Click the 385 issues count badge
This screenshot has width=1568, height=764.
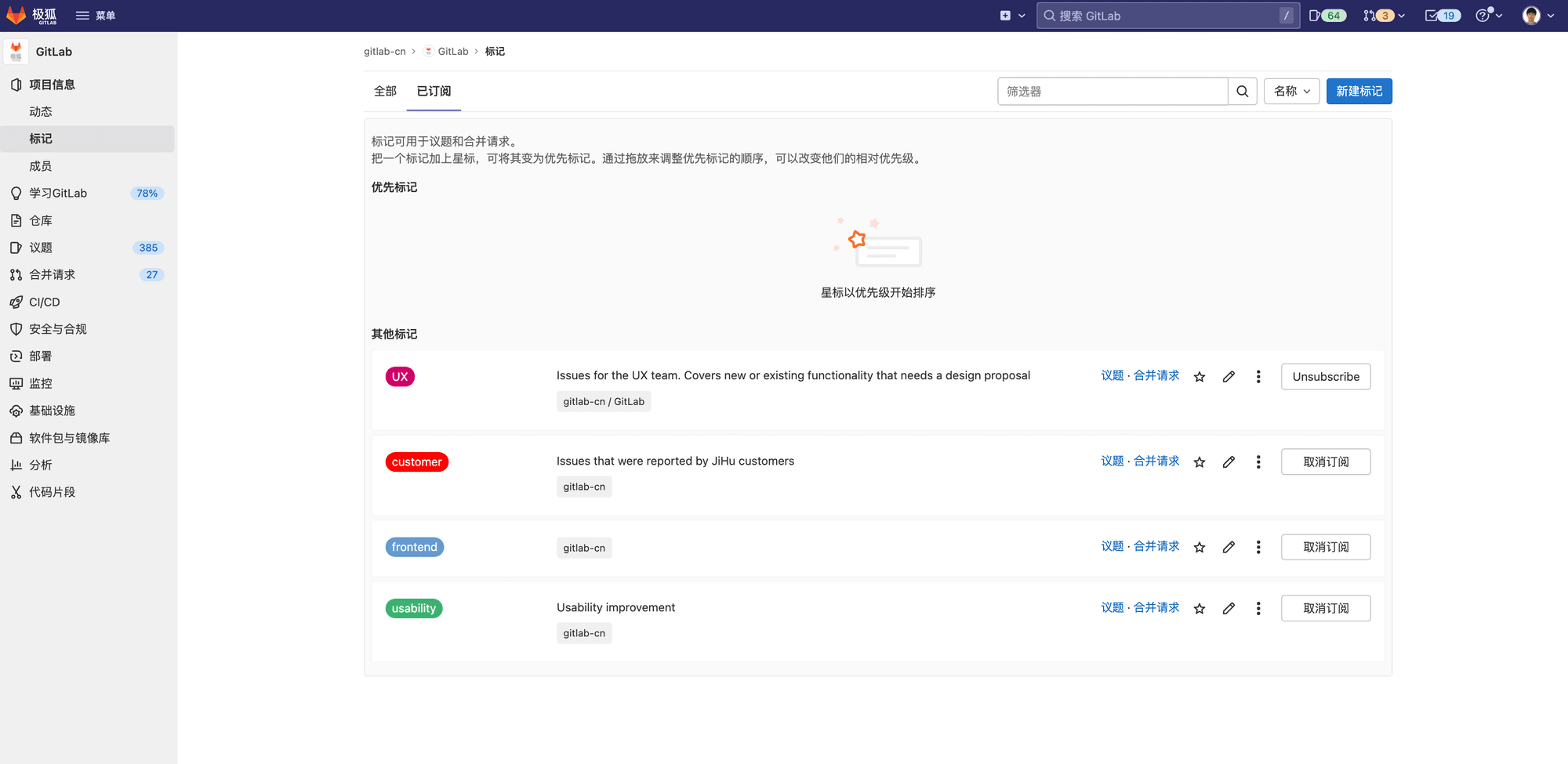[x=148, y=248]
